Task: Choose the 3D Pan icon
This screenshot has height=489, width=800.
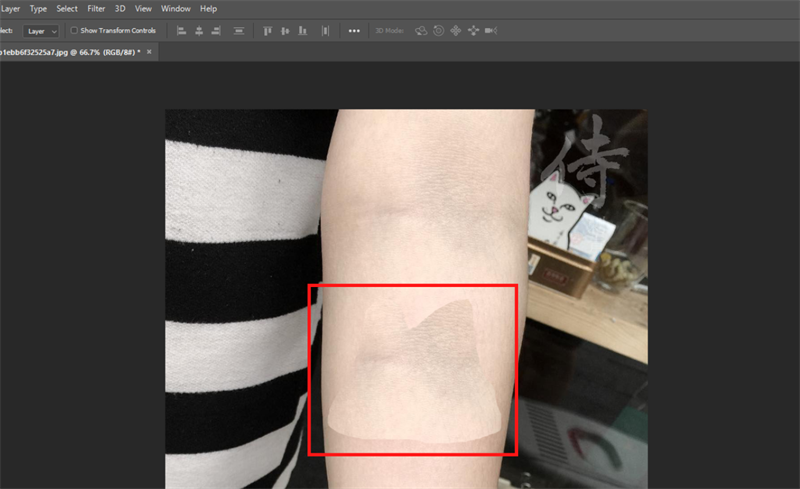Action: 455,31
